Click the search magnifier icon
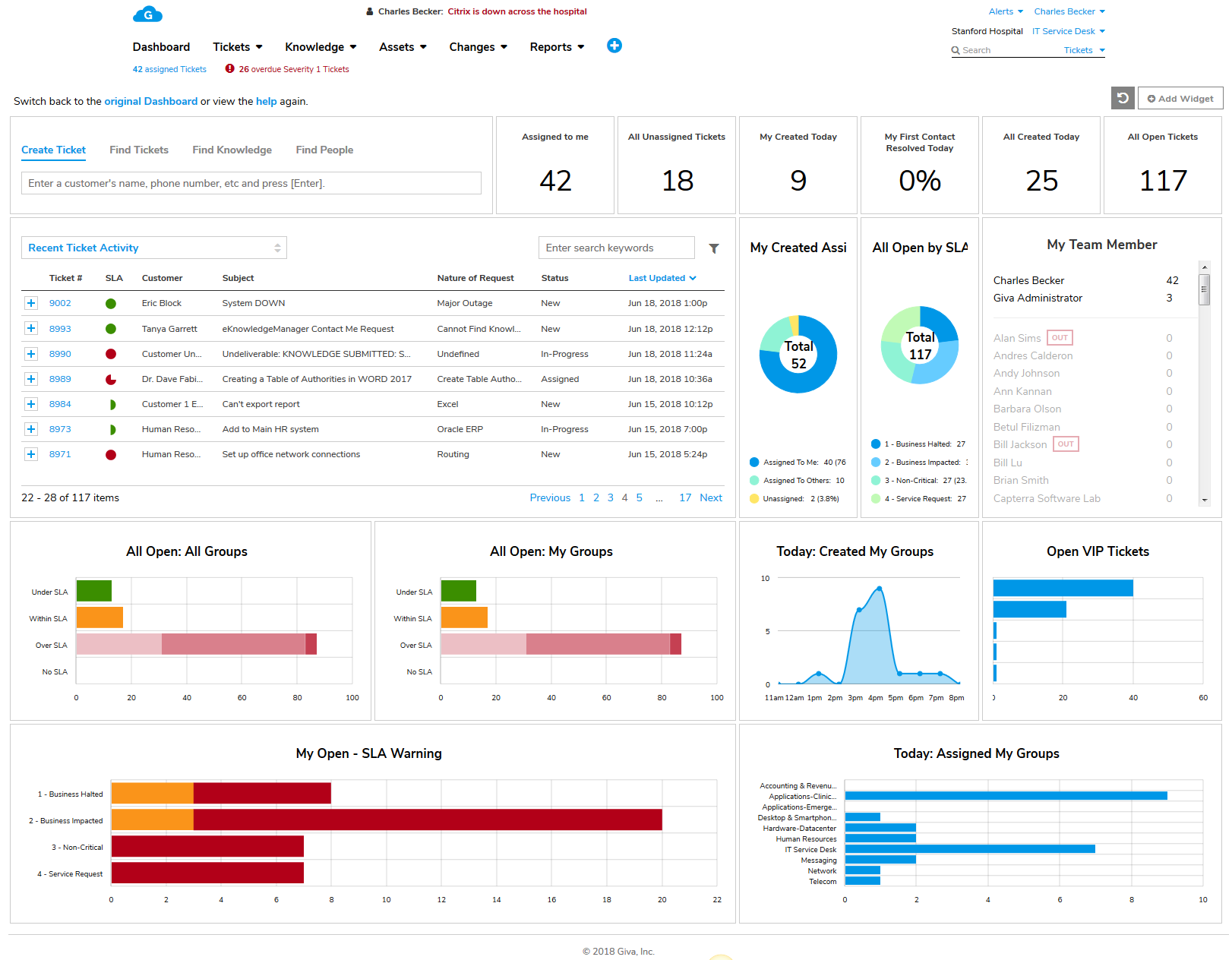1232x960 pixels. 956,50
